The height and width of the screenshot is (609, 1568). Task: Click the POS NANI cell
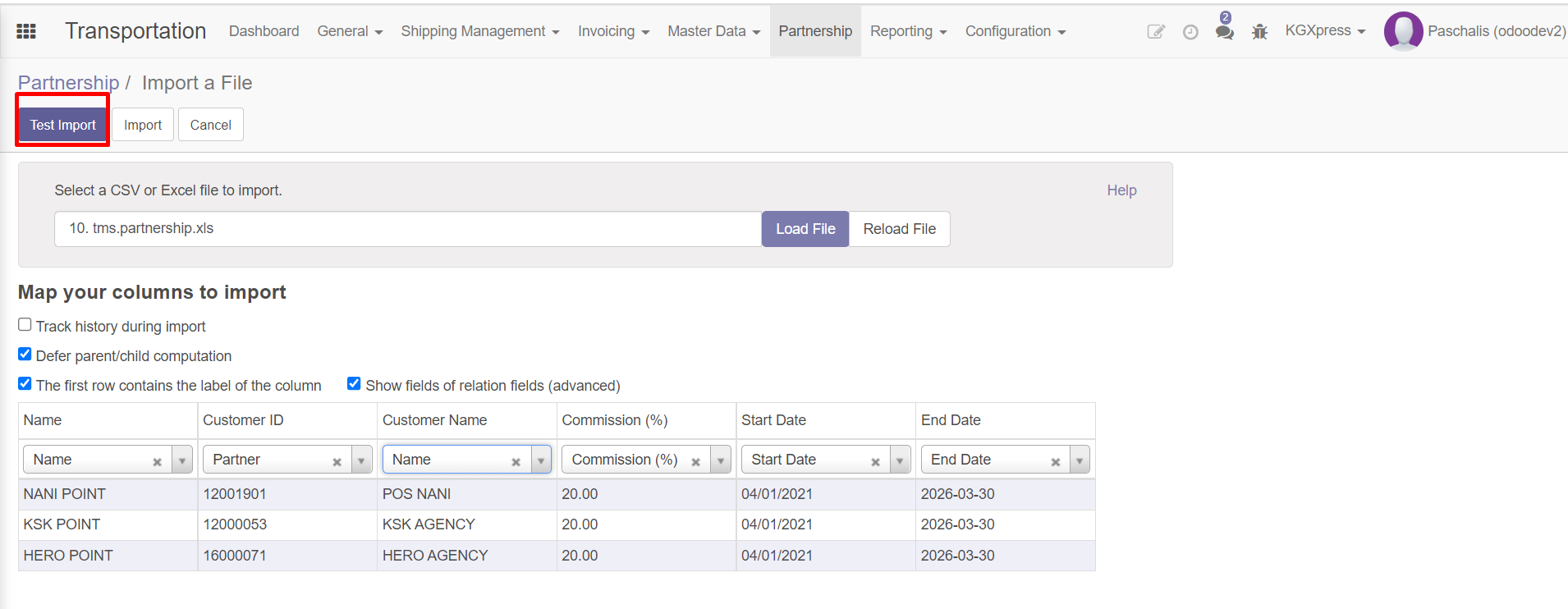[x=467, y=494]
